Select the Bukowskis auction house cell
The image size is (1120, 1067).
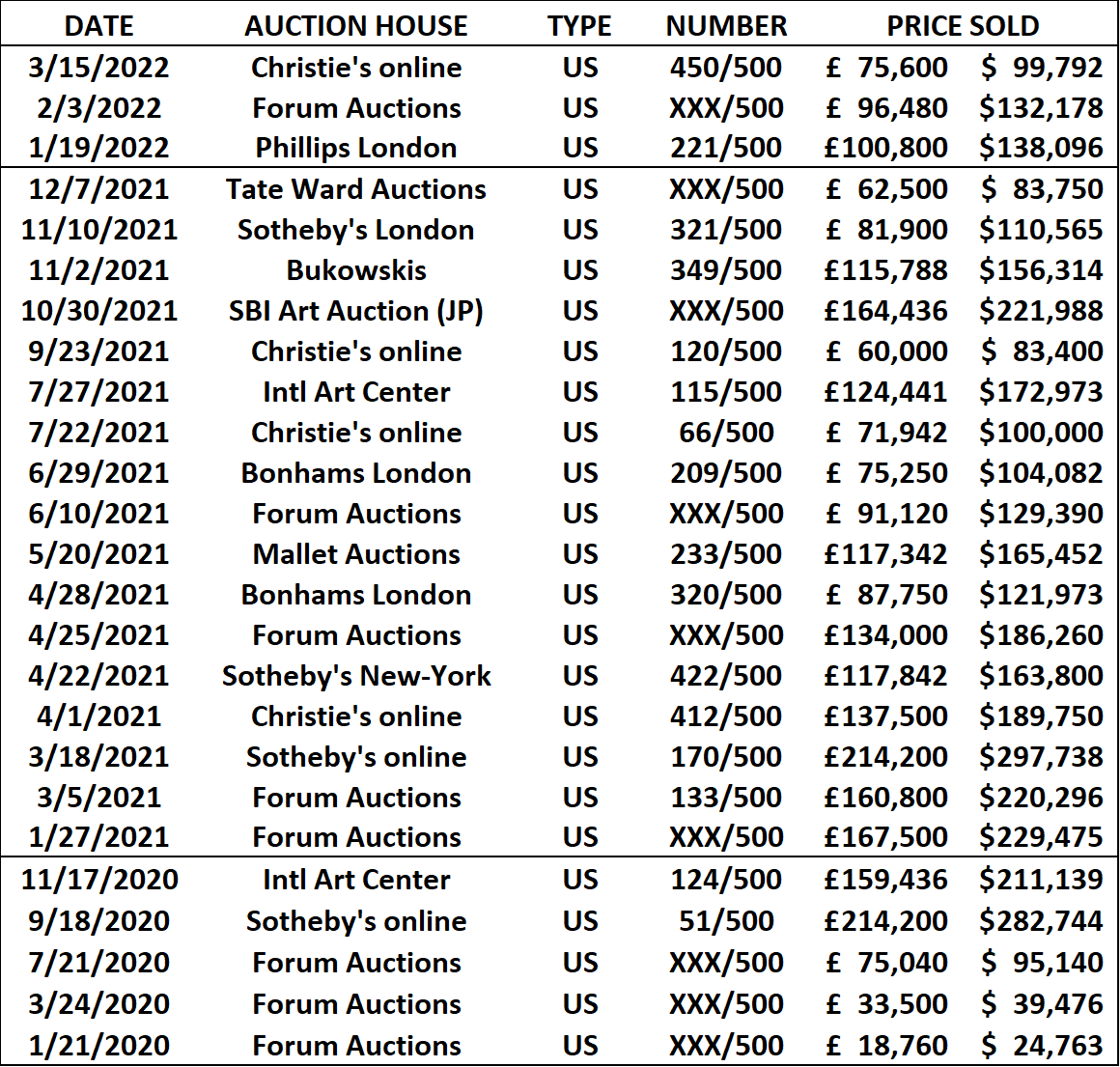click(355, 270)
